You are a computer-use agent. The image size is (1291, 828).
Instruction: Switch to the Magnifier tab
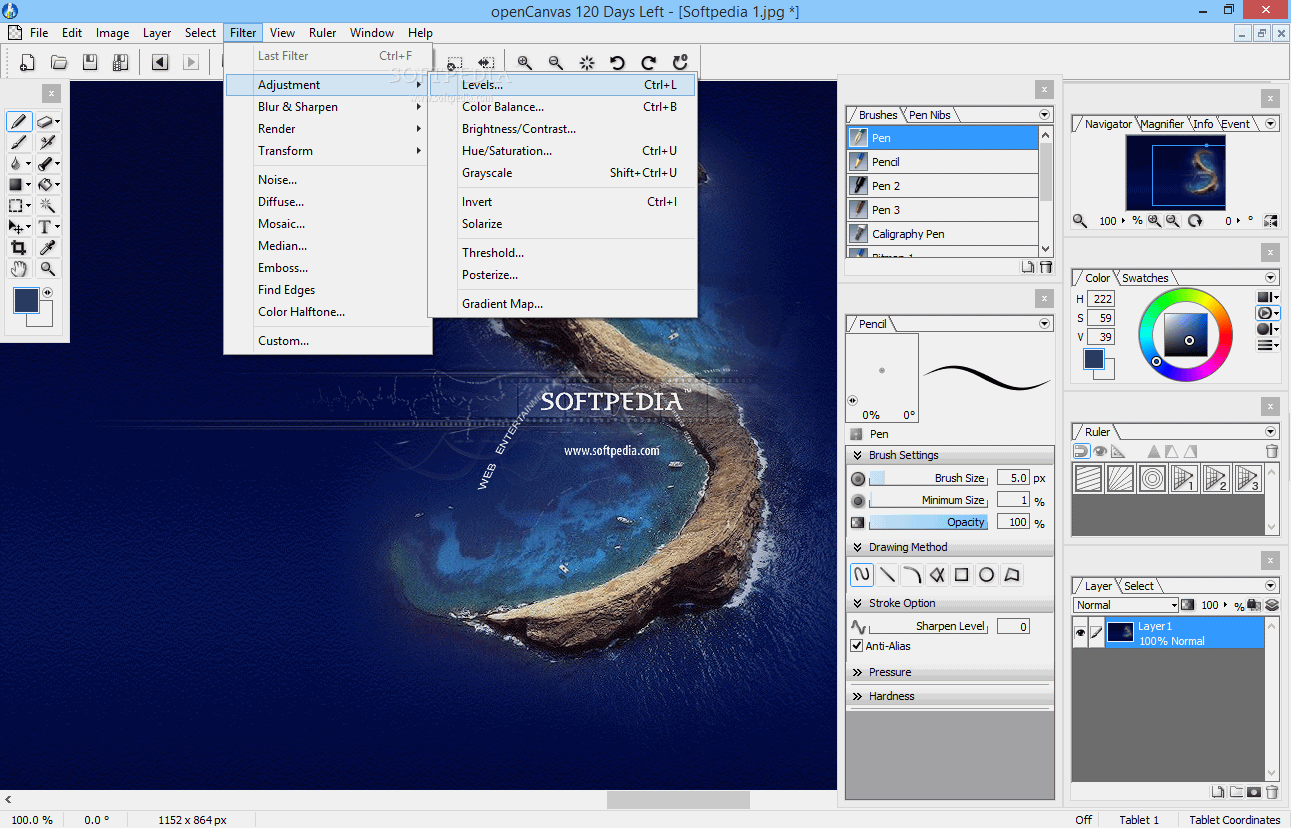click(x=1162, y=124)
